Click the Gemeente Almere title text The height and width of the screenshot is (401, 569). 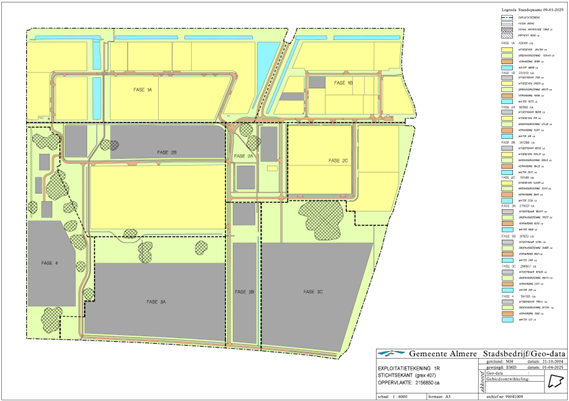tap(443, 353)
